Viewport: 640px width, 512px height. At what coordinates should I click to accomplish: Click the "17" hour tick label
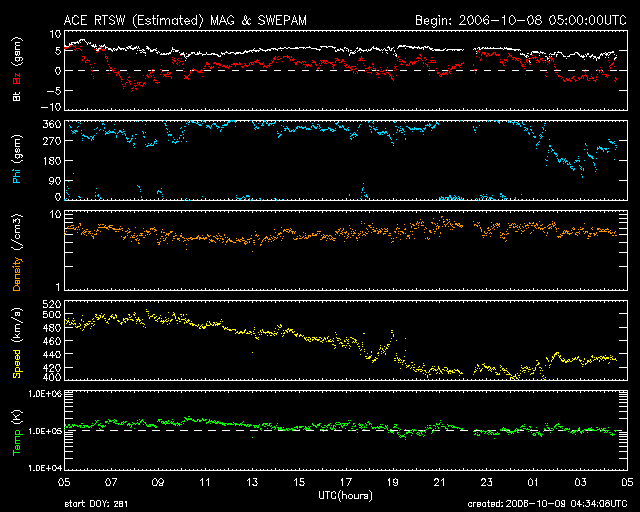346,483
